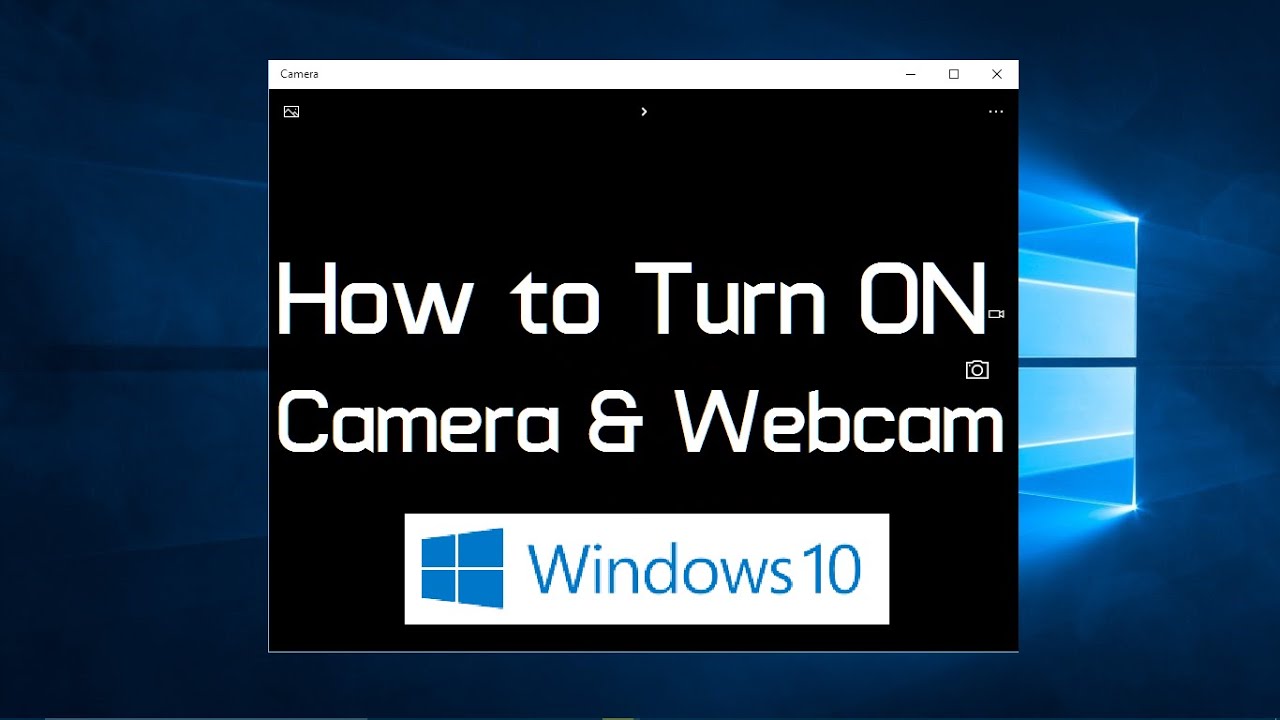Minimize the Camera window
The width and height of the screenshot is (1280, 720).
(x=911, y=74)
